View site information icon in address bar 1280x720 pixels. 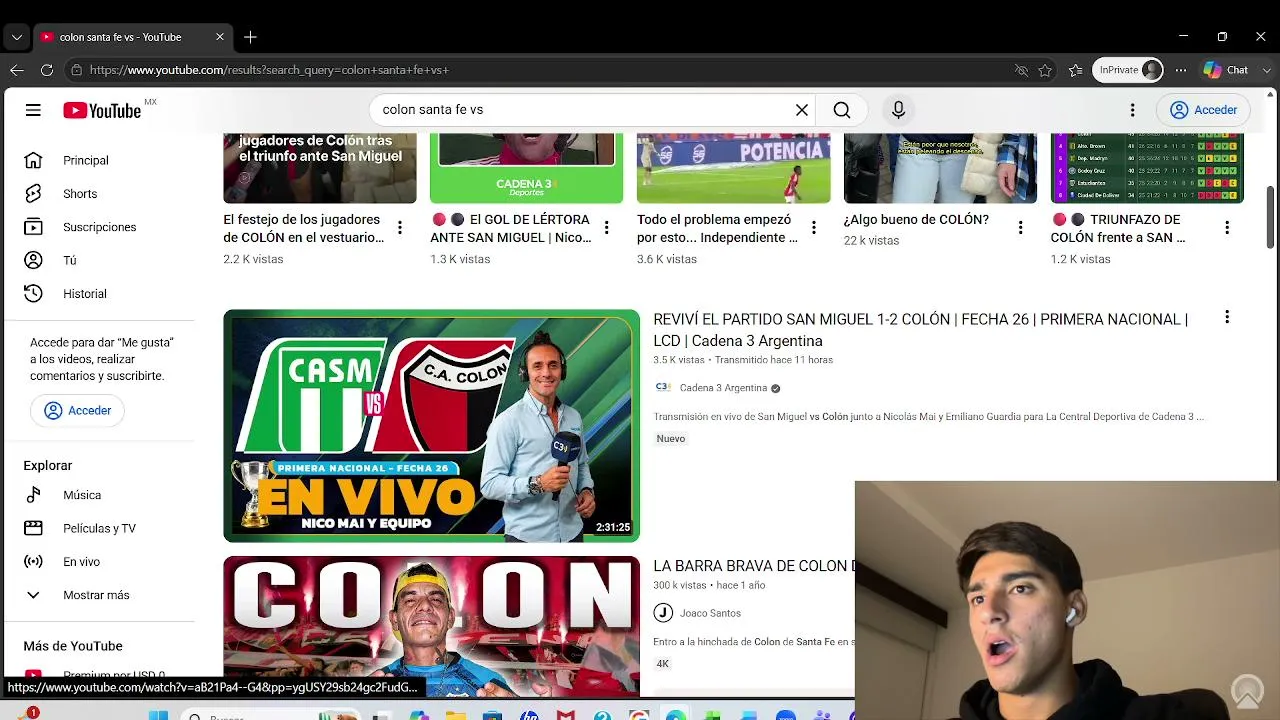click(76, 70)
